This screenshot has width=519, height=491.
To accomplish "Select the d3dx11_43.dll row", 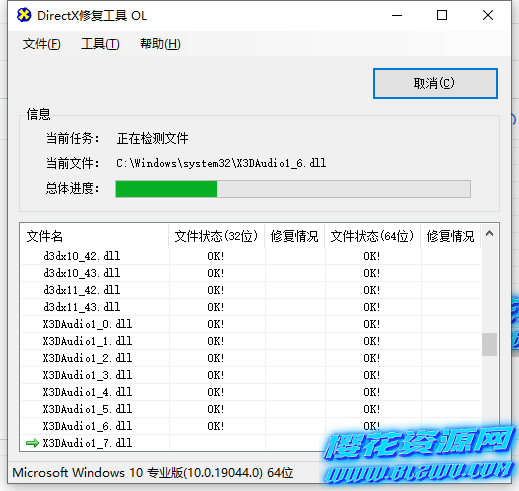I will pos(251,307).
